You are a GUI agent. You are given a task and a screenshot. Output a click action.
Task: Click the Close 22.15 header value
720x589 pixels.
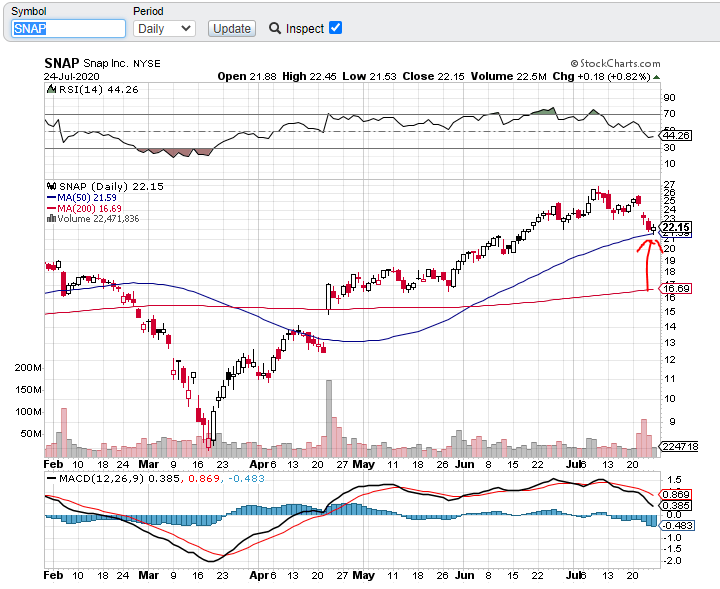coord(433,76)
